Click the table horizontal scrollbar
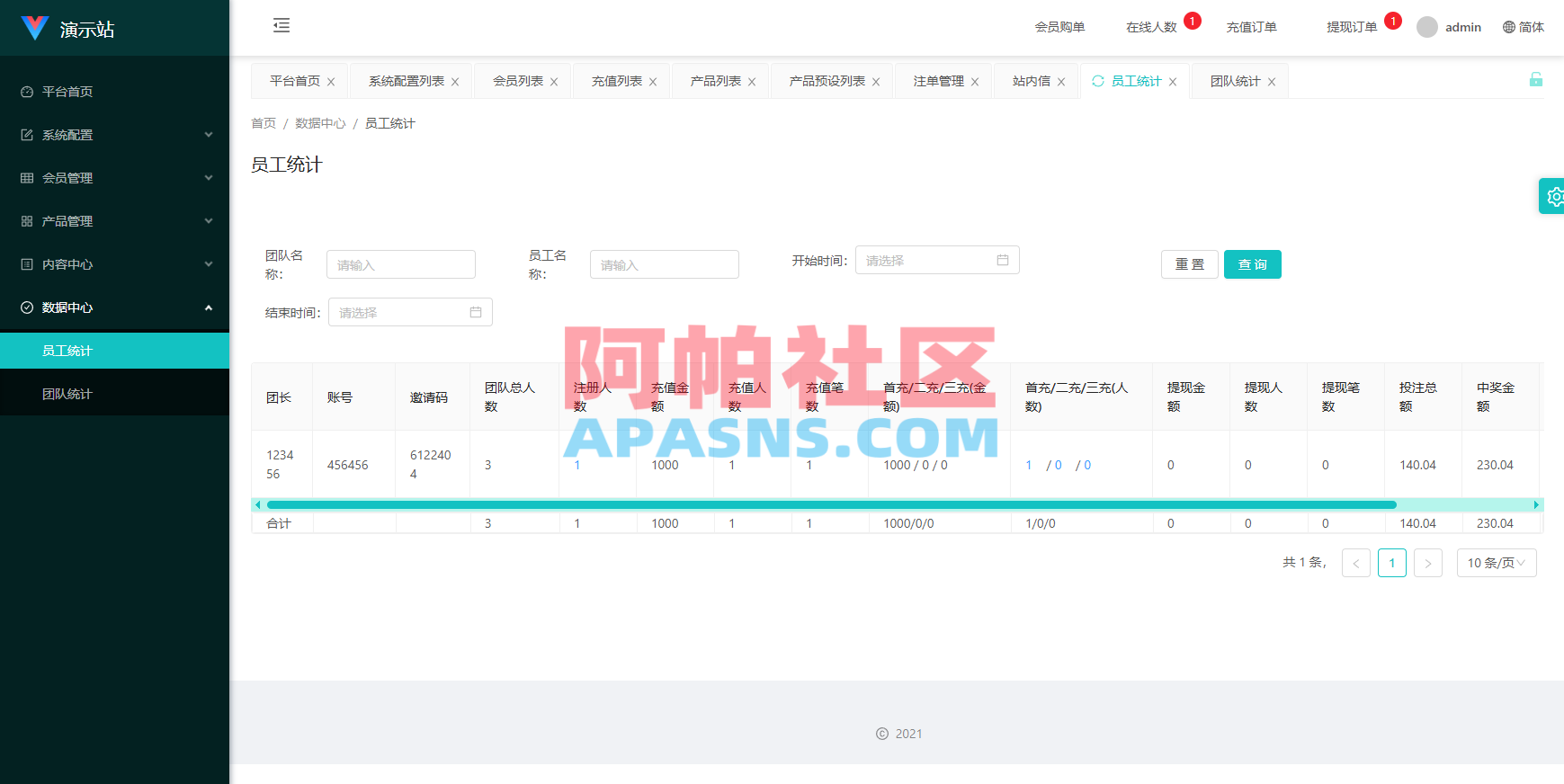The width and height of the screenshot is (1564, 784). click(x=831, y=504)
